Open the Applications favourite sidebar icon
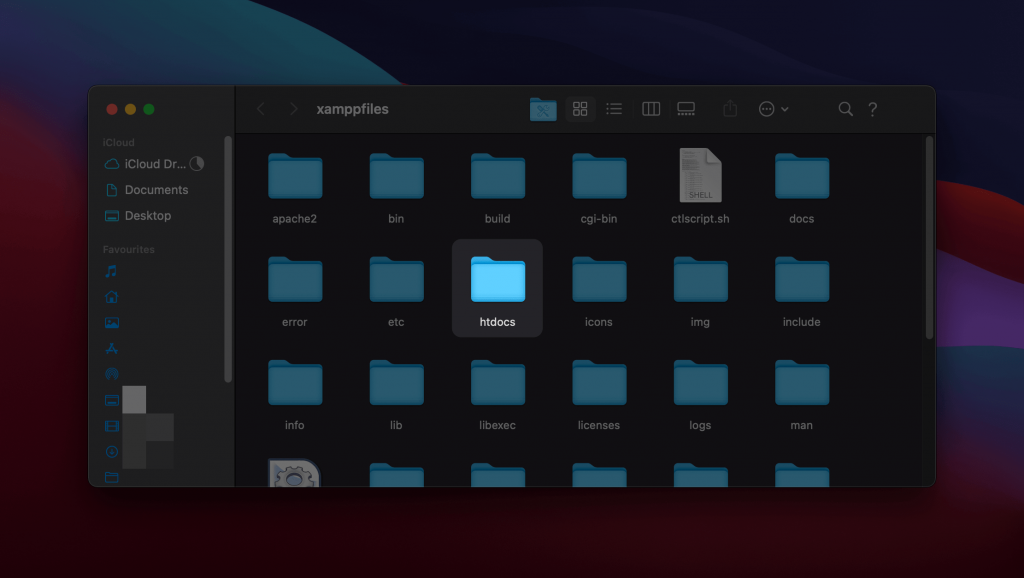 [112, 348]
